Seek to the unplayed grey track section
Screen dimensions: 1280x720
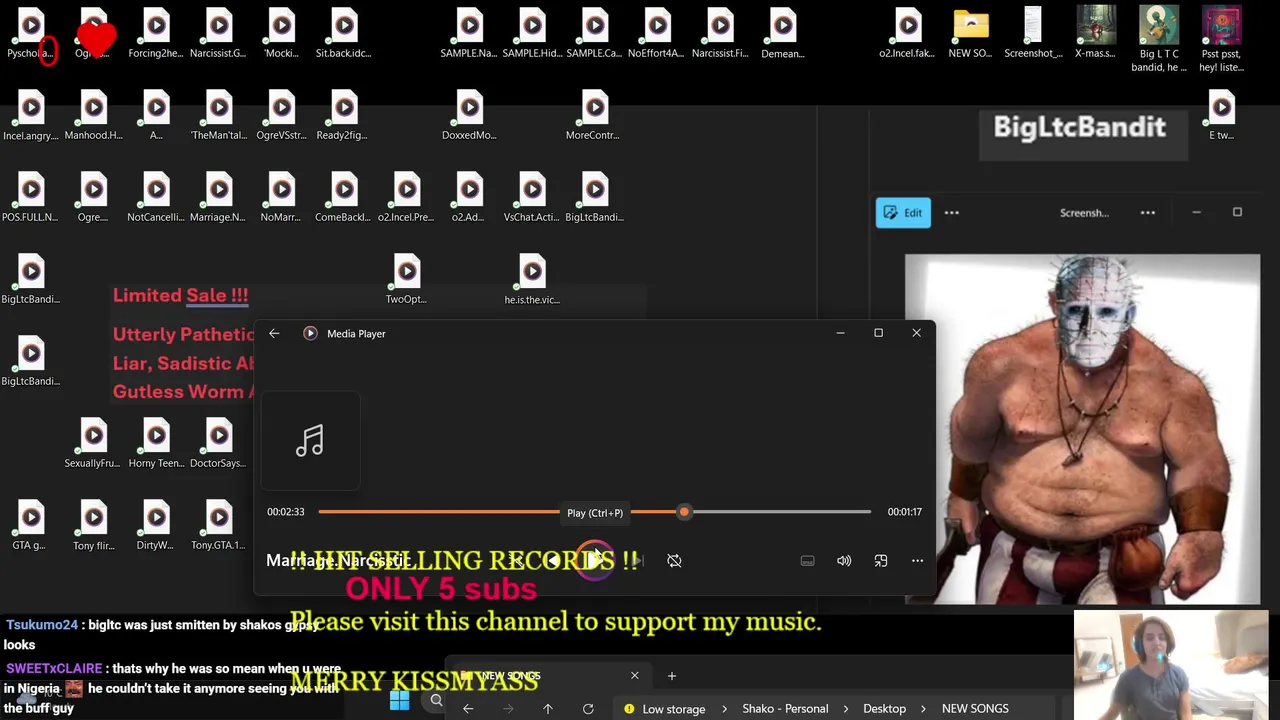(780, 512)
